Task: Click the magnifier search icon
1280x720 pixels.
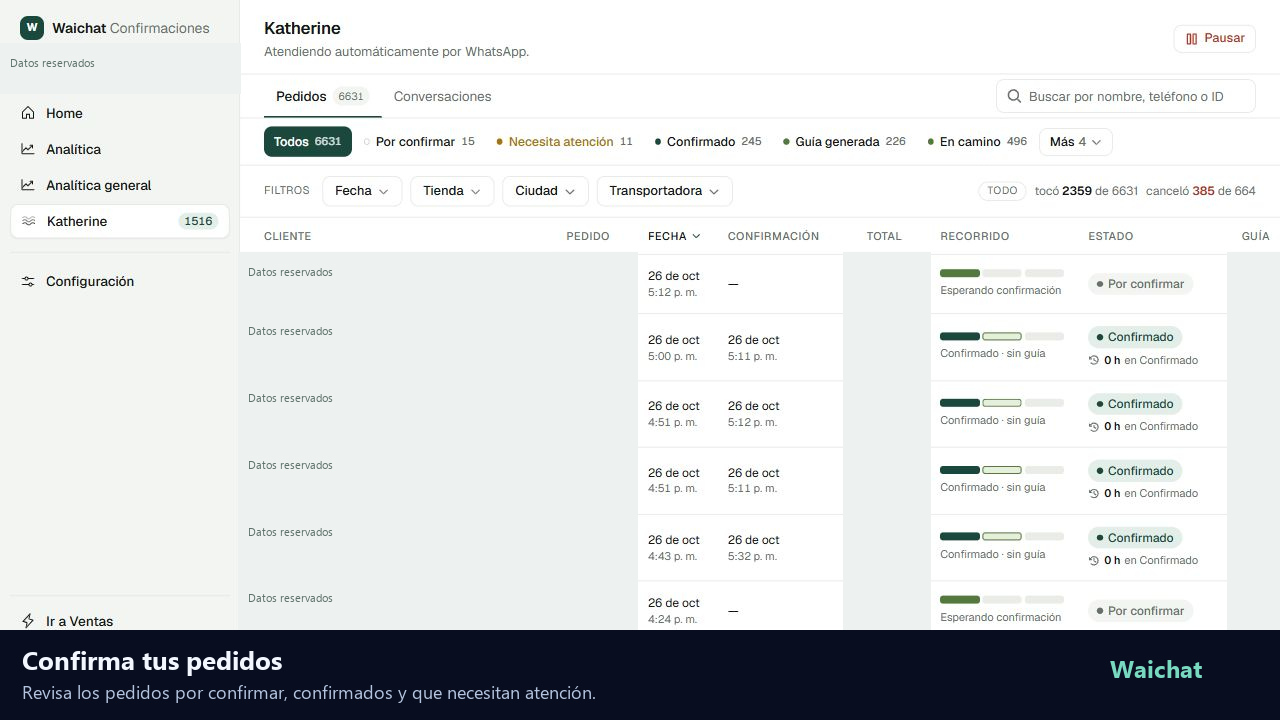Action: [1014, 96]
